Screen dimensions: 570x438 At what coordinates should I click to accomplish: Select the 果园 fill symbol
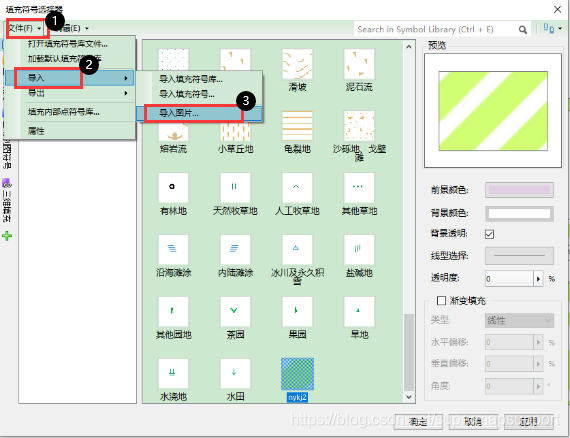[297, 318]
